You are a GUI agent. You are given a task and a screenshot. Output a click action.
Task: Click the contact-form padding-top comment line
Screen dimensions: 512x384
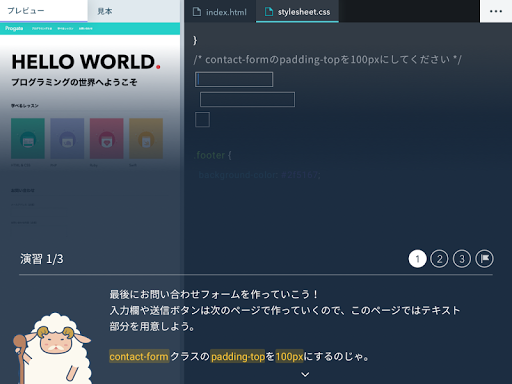pos(327,60)
